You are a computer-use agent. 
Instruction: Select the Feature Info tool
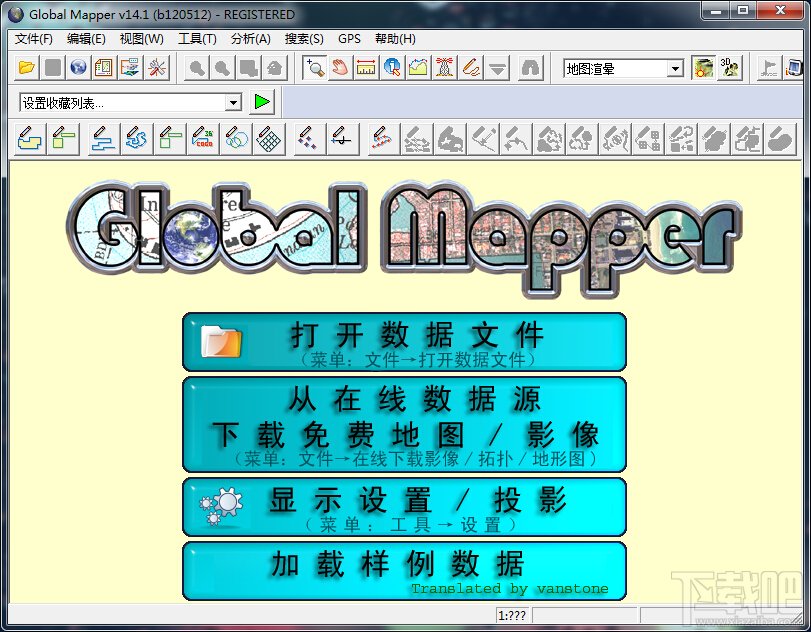click(393, 68)
